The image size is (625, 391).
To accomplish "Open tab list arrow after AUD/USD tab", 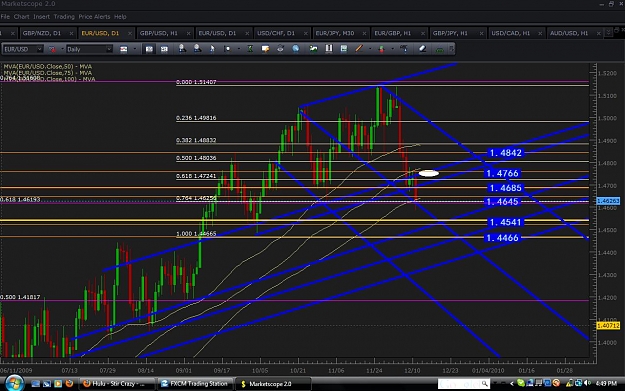I will click(608, 32).
